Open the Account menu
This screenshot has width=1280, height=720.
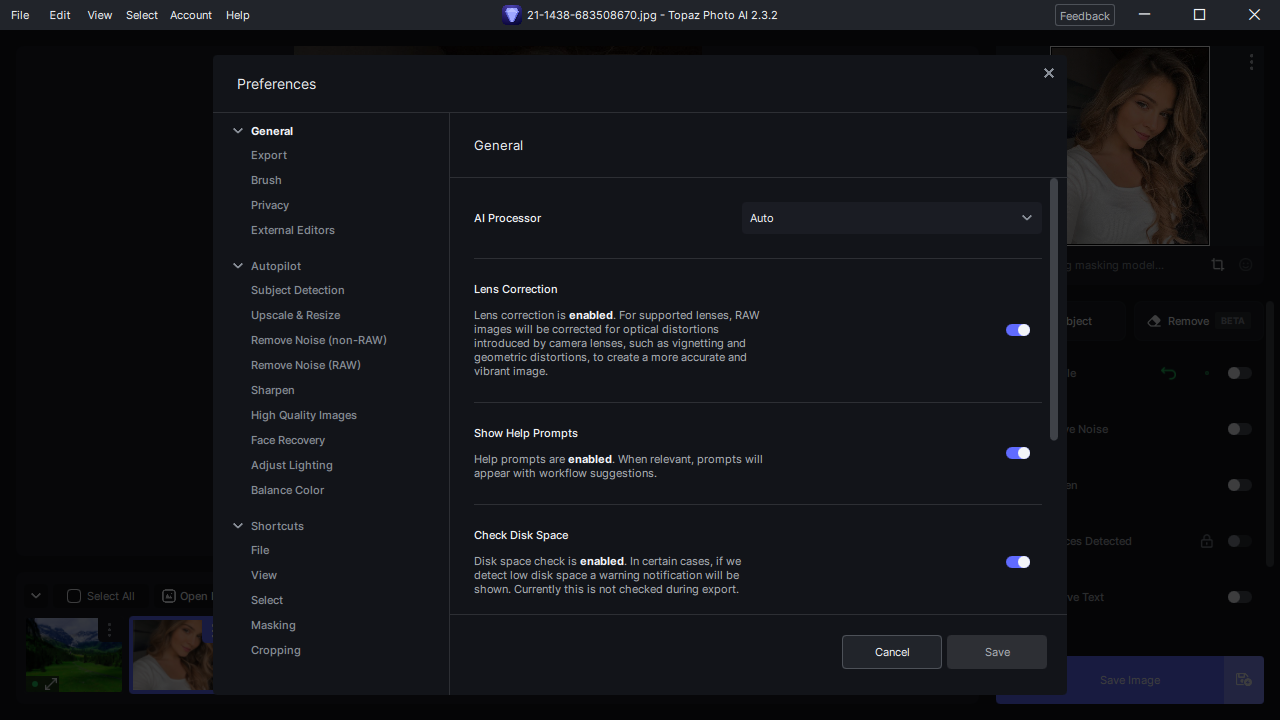coord(191,15)
